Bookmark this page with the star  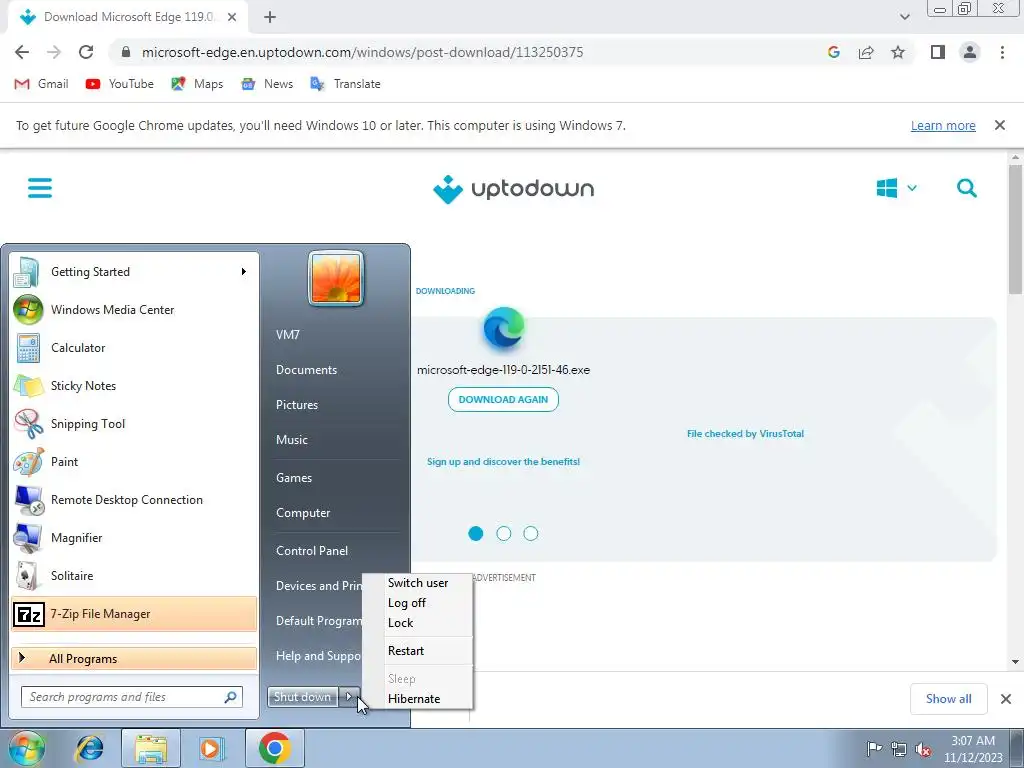coord(898,52)
